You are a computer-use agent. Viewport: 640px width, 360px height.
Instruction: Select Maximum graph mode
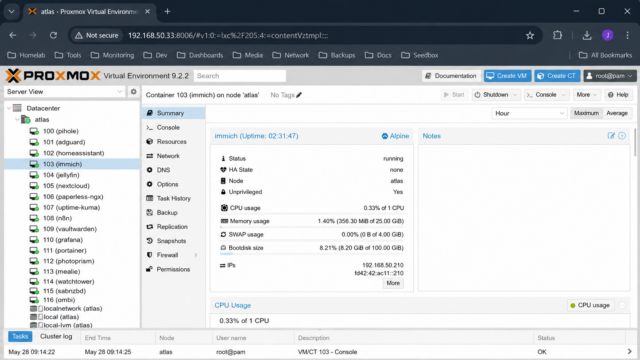586,113
